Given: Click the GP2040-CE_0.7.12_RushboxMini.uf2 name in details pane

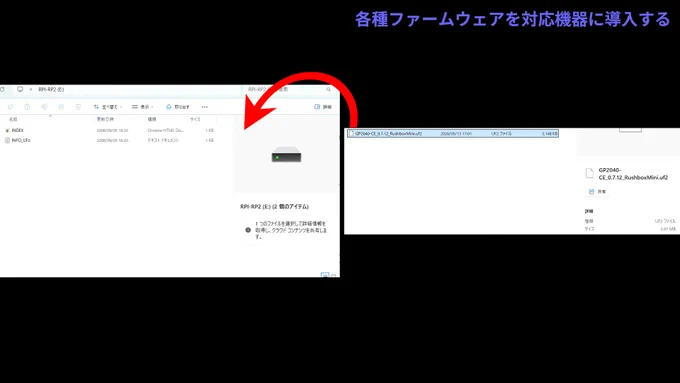Looking at the screenshot, I should click(x=633, y=173).
